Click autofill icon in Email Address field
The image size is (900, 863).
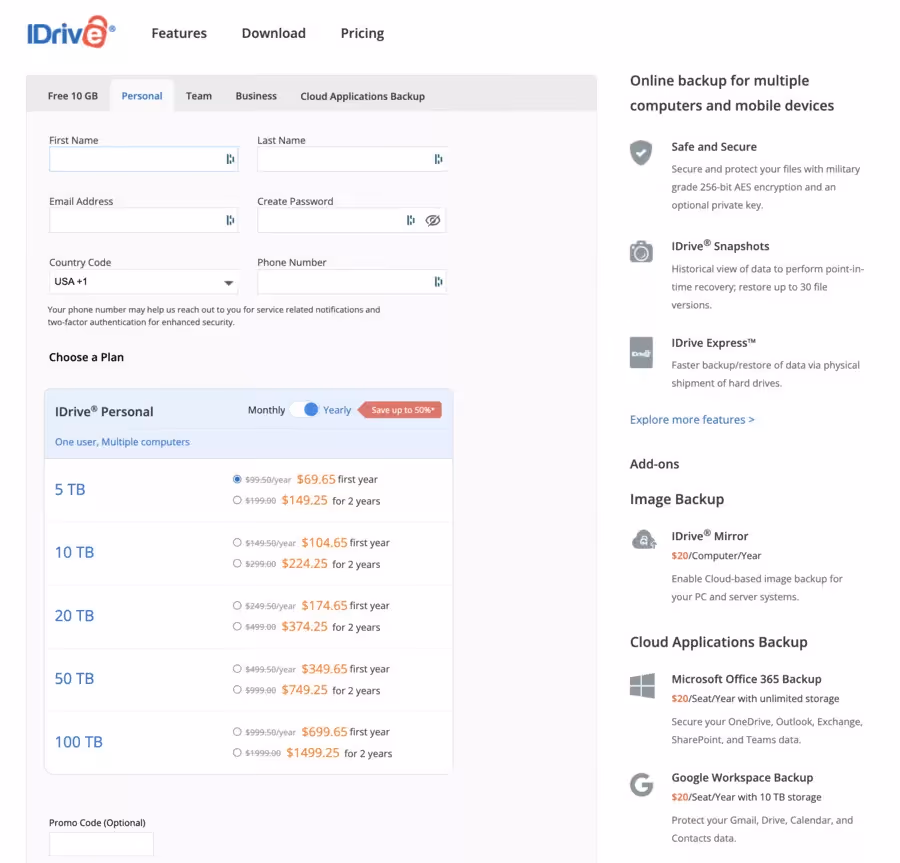point(230,220)
